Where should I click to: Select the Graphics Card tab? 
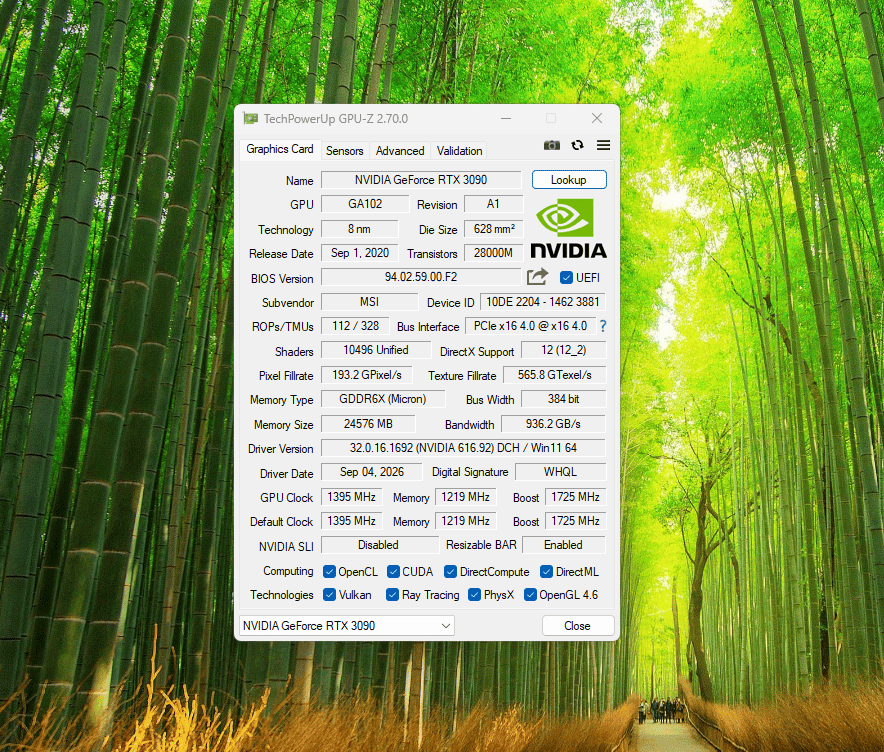click(280, 149)
